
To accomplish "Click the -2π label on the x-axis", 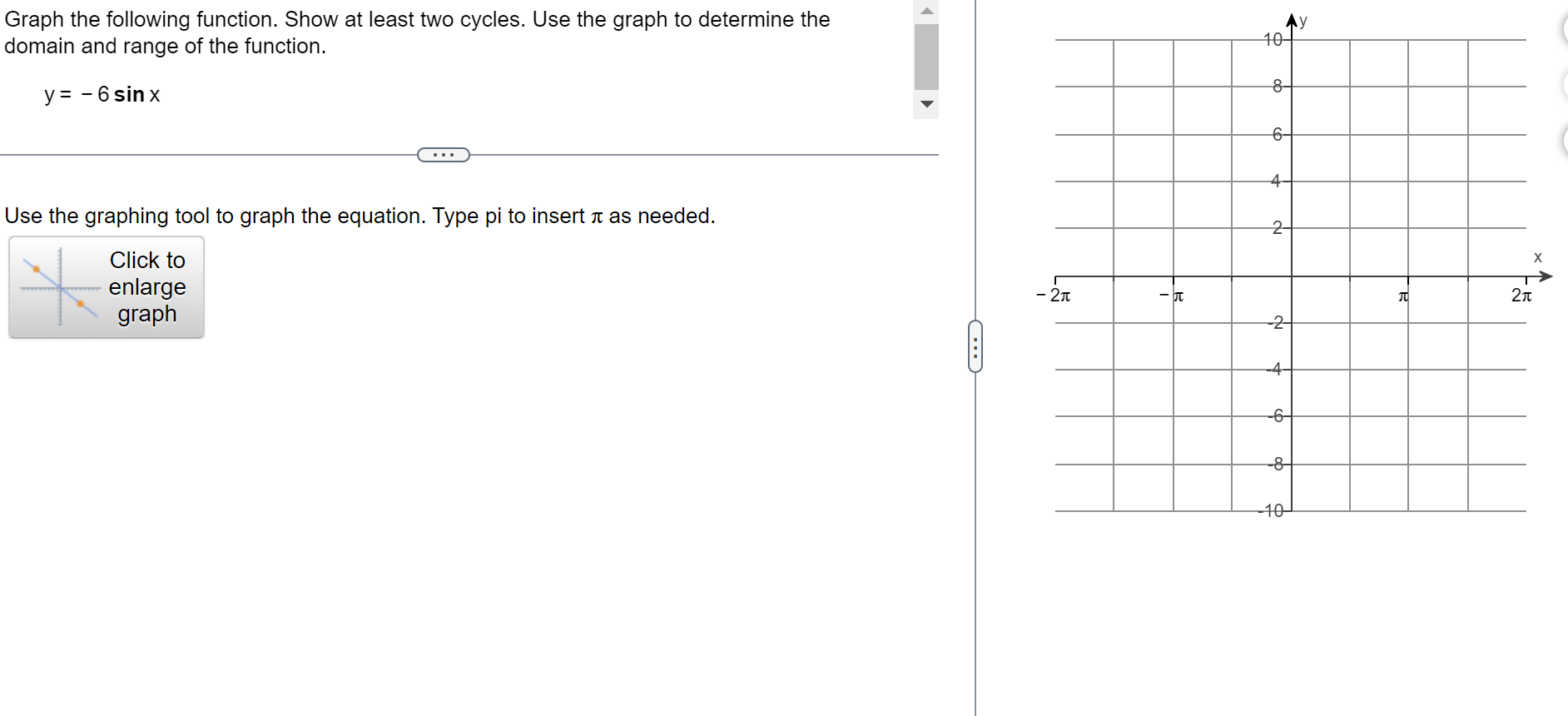I will pyautogui.click(x=1054, y=294).
